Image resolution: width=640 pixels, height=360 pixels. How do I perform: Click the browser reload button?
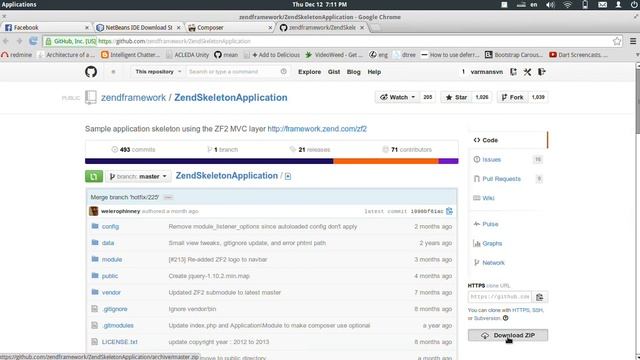33,41
